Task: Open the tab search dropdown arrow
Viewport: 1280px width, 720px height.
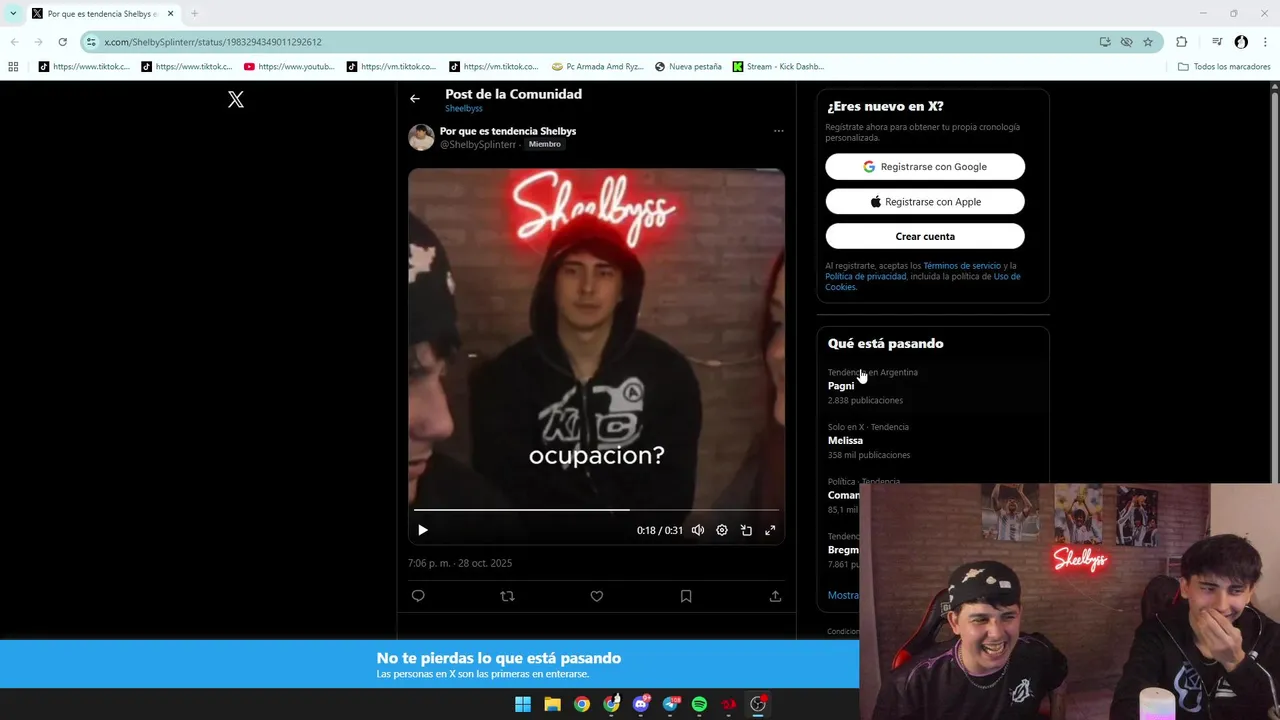Action: 13,13
